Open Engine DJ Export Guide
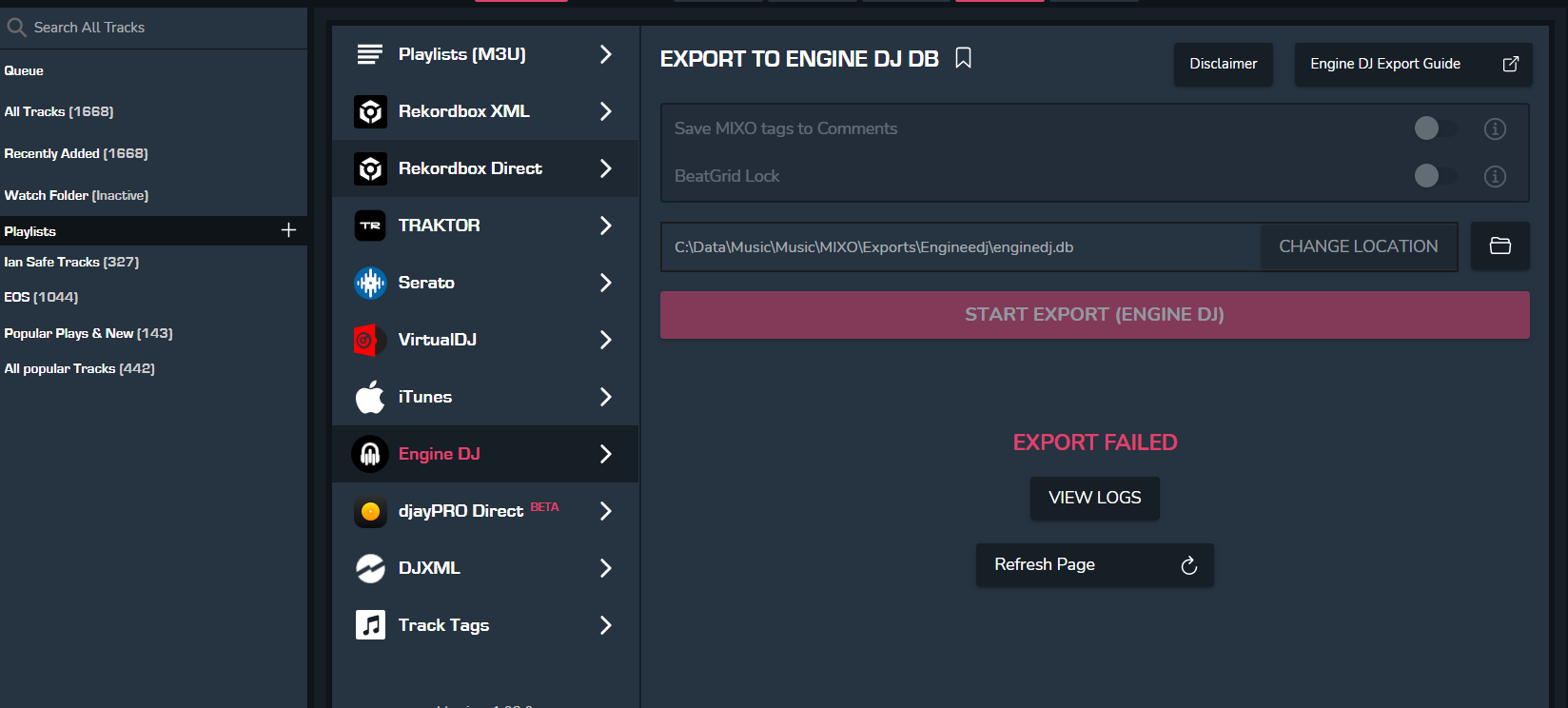Viewport: 1568px width, 708px height. (1413, 64)
